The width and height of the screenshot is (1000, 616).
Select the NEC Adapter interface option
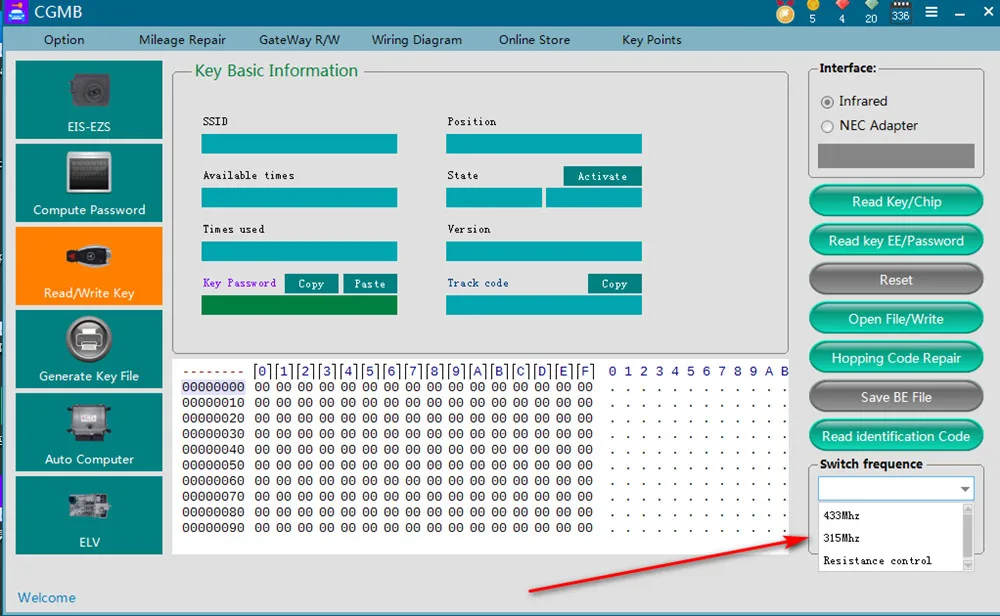pos(827,126)
